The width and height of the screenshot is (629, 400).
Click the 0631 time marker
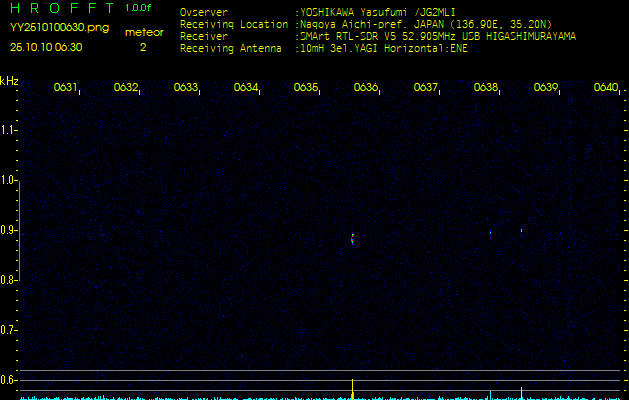(x=65, y=87)
